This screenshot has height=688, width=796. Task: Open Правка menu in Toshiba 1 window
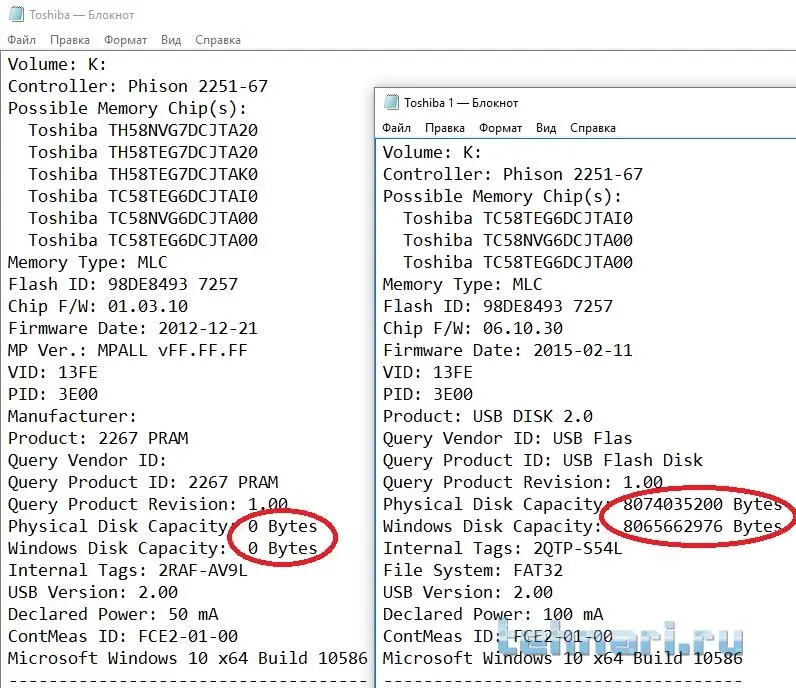(445, 128)
